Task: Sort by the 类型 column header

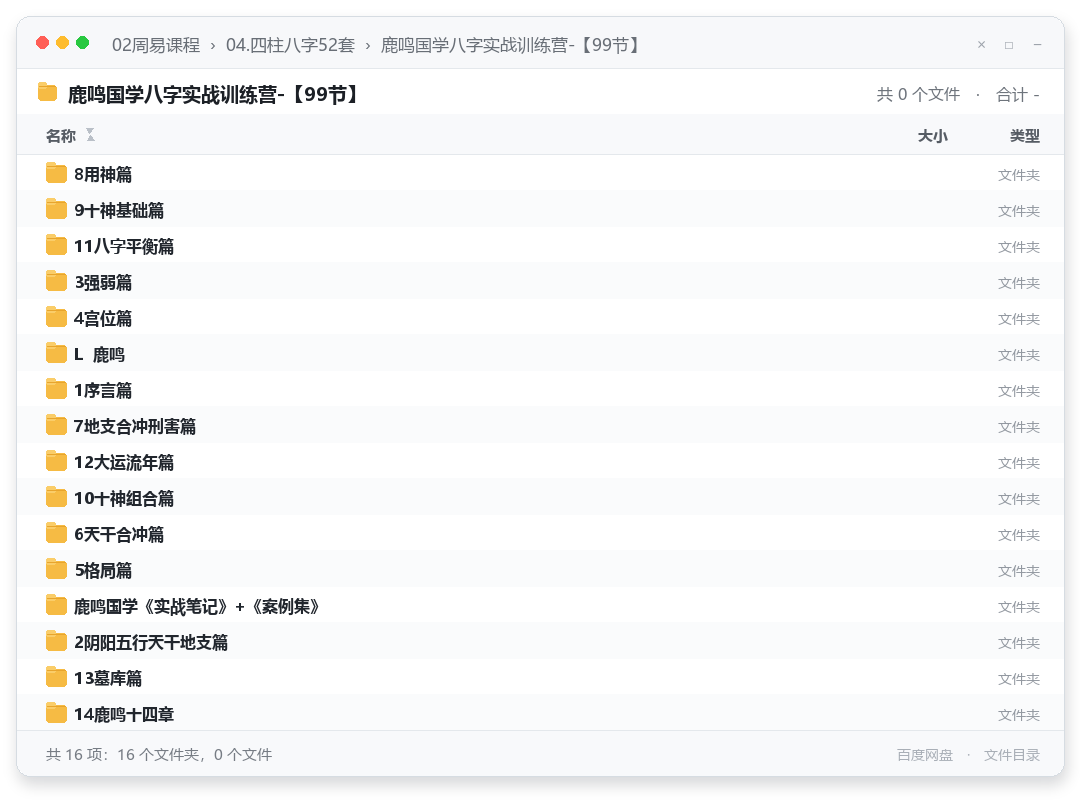Action: click(x=1024, y=136)
